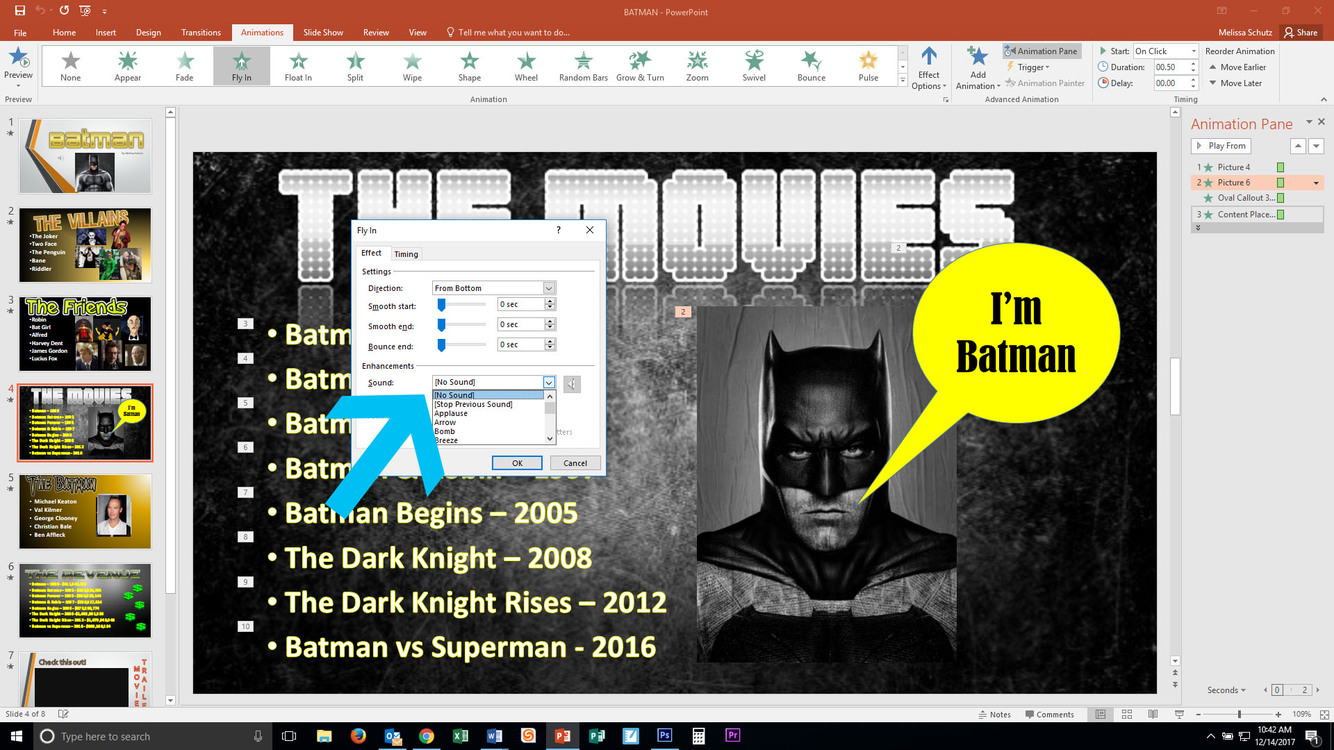
Task: Open the Slide Show ribbon tab
Action: pyautogui.click(x=323, y=32)
